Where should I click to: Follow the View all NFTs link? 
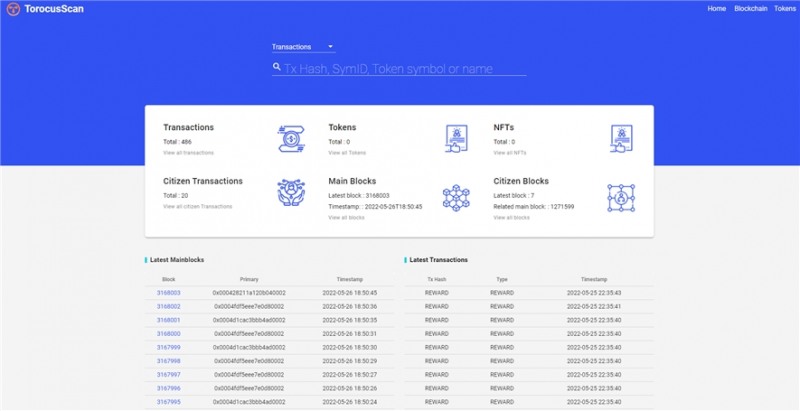tap(510, 152)
